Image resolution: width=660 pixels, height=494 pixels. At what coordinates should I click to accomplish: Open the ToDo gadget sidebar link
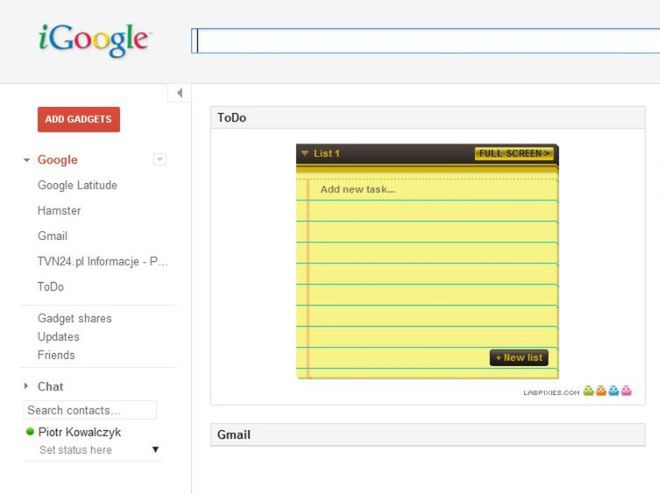click(x=51, y=287)
